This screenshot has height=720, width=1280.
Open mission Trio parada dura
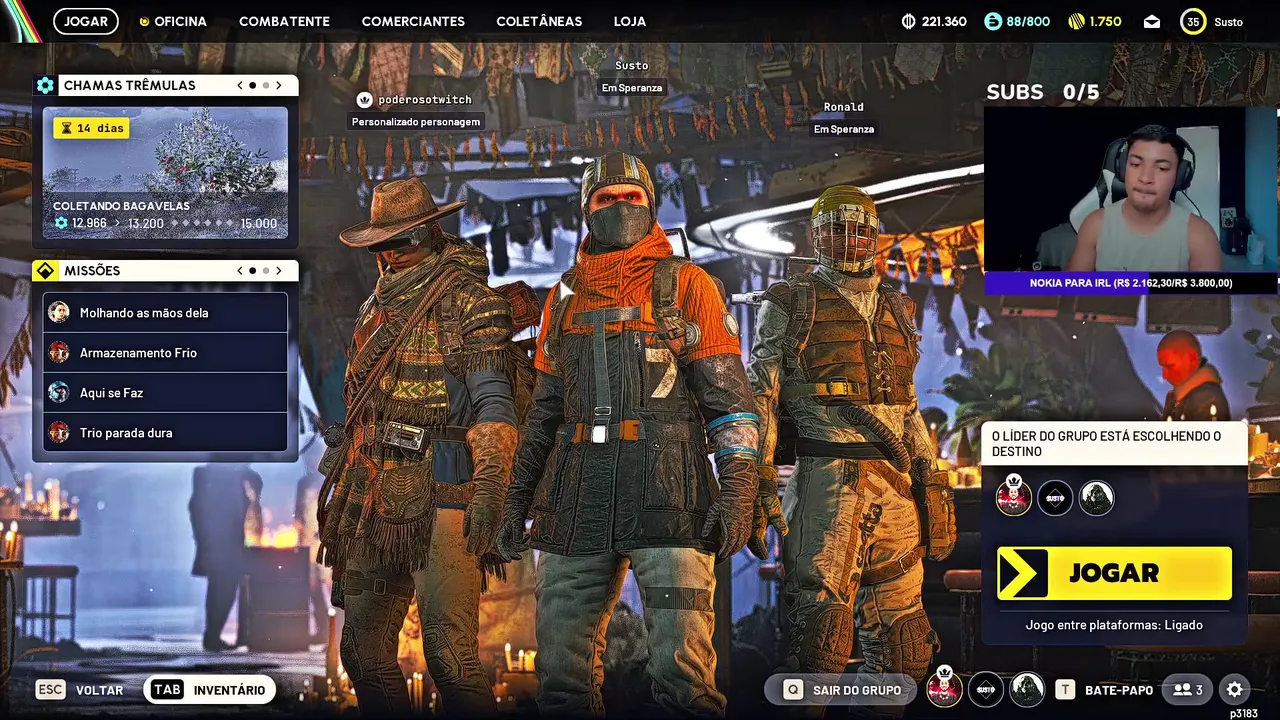pos(165,433)
